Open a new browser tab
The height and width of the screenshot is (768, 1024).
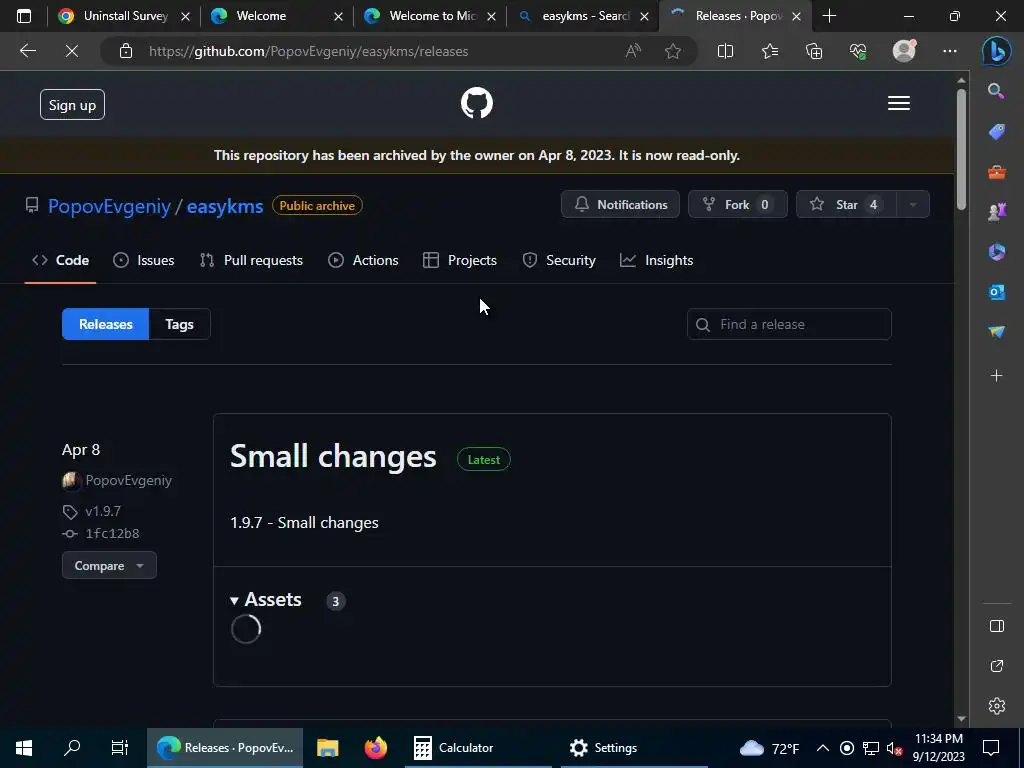click(x=829, y=16)
